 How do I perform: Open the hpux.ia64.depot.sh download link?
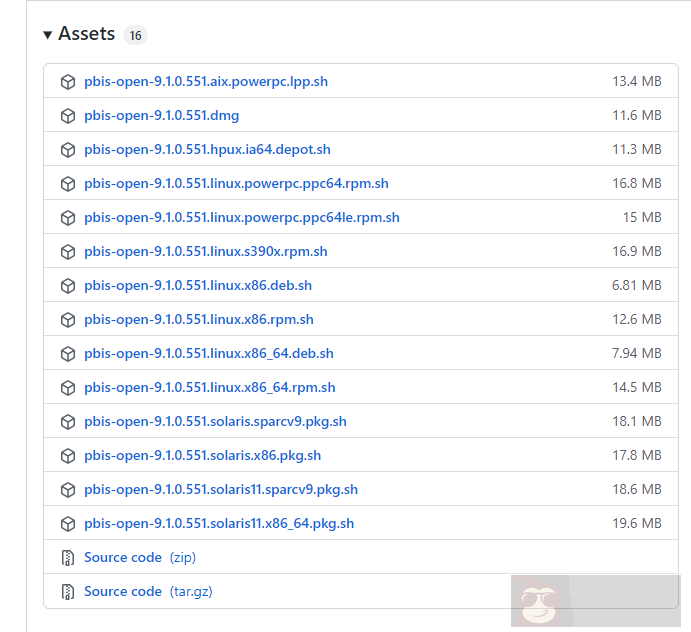(x=207, y=149)
